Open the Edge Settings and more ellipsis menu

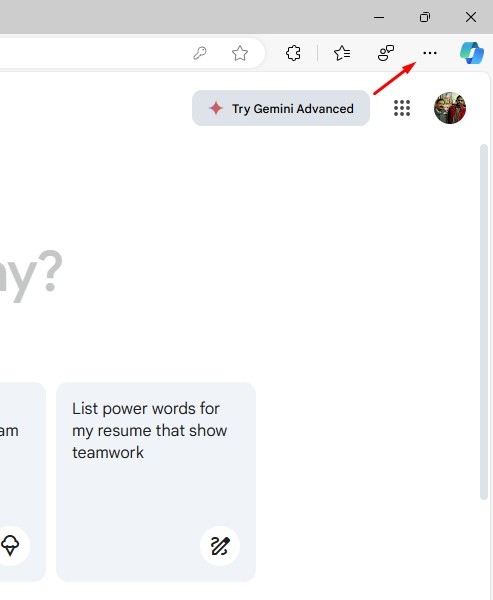tap(430, 53)
